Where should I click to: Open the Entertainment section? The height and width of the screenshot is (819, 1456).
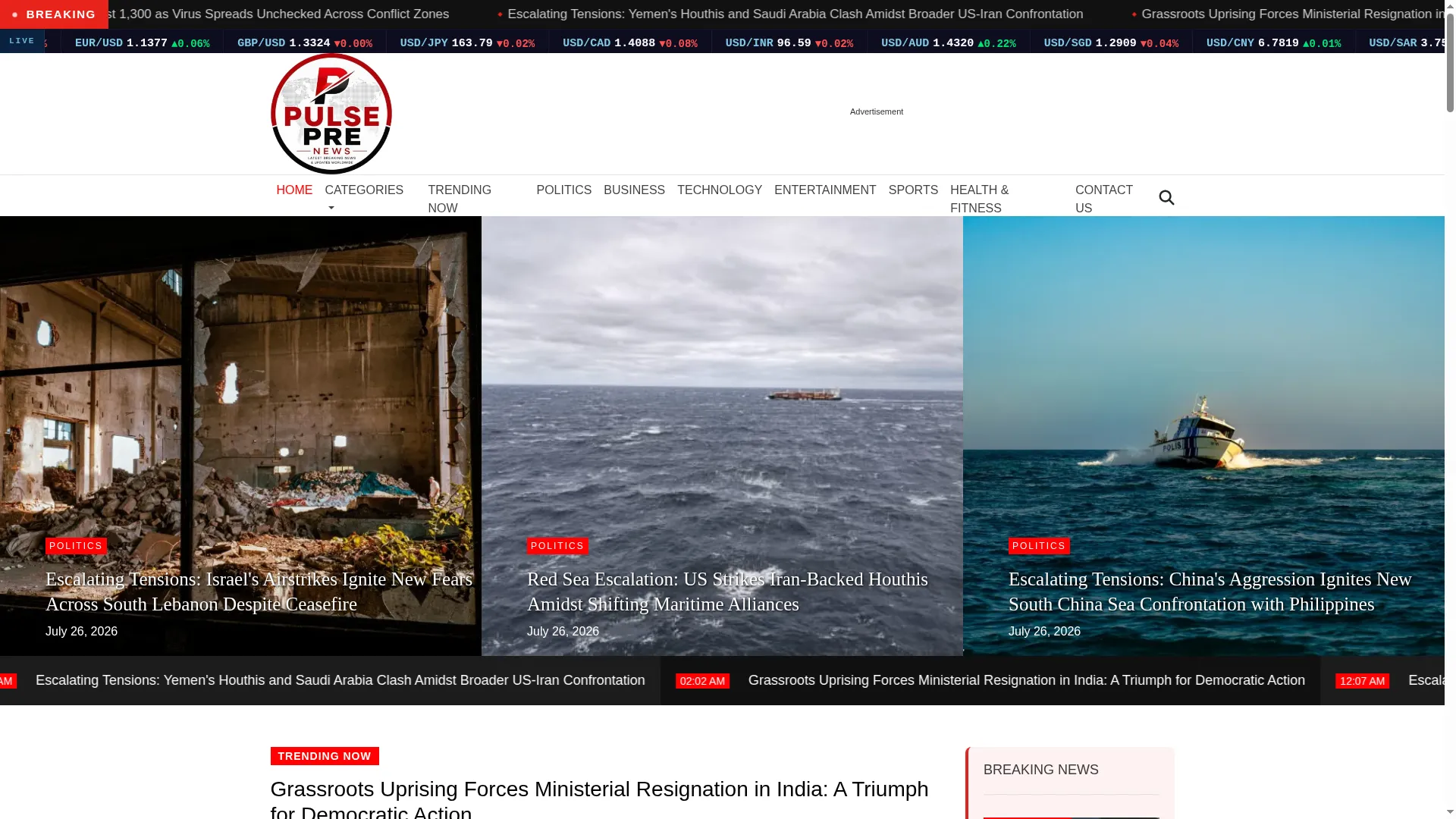coord(825,190)
